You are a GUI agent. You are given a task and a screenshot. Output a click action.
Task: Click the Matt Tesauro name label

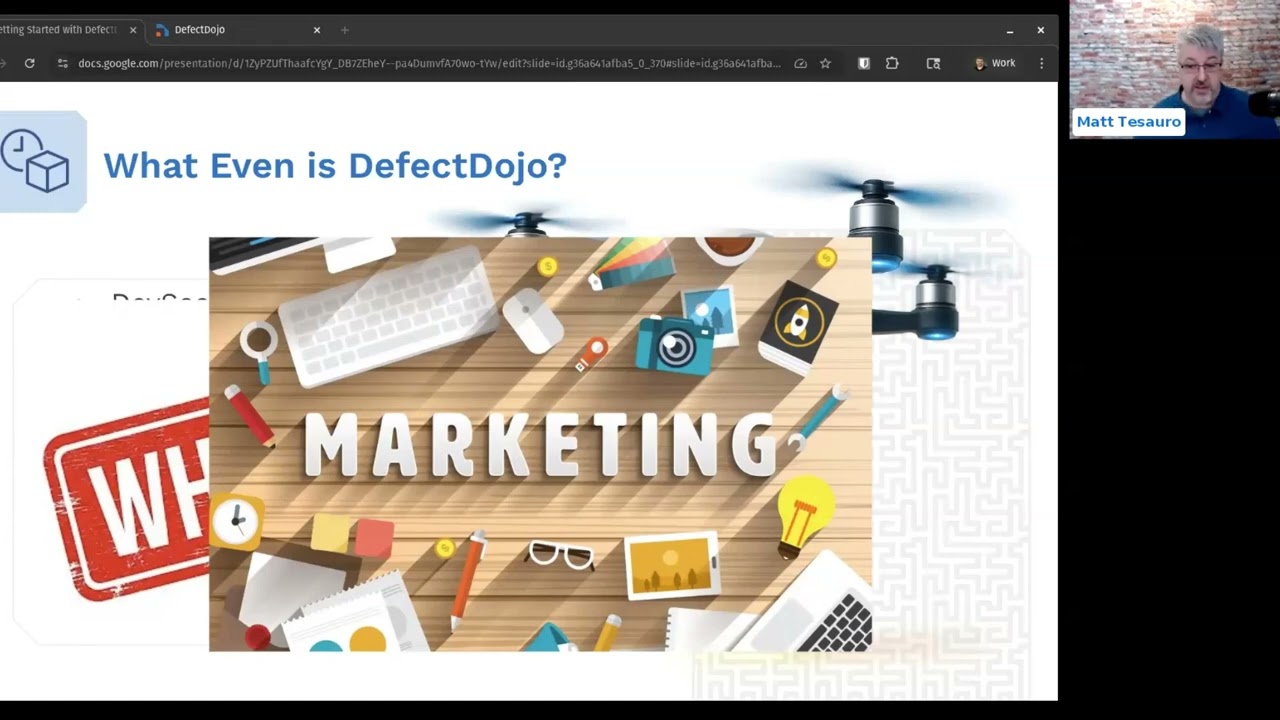[1129, 121]
